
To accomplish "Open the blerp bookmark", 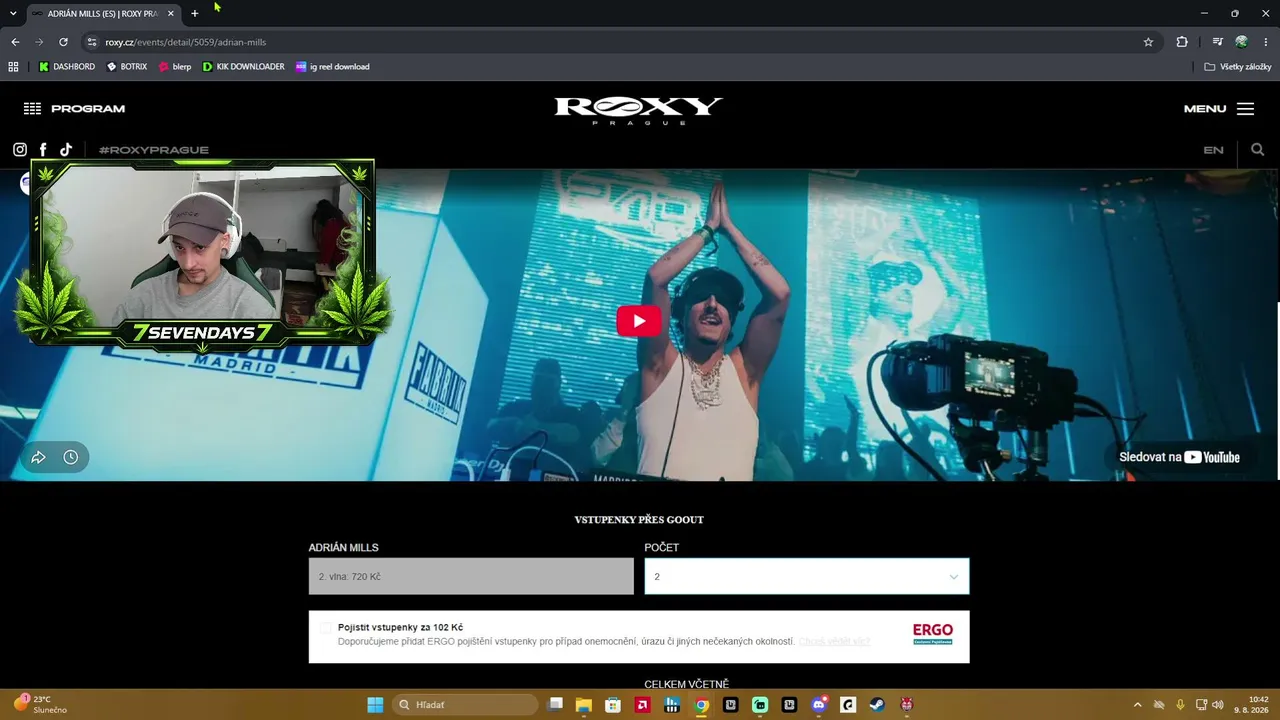I will [x=175, y=67].
